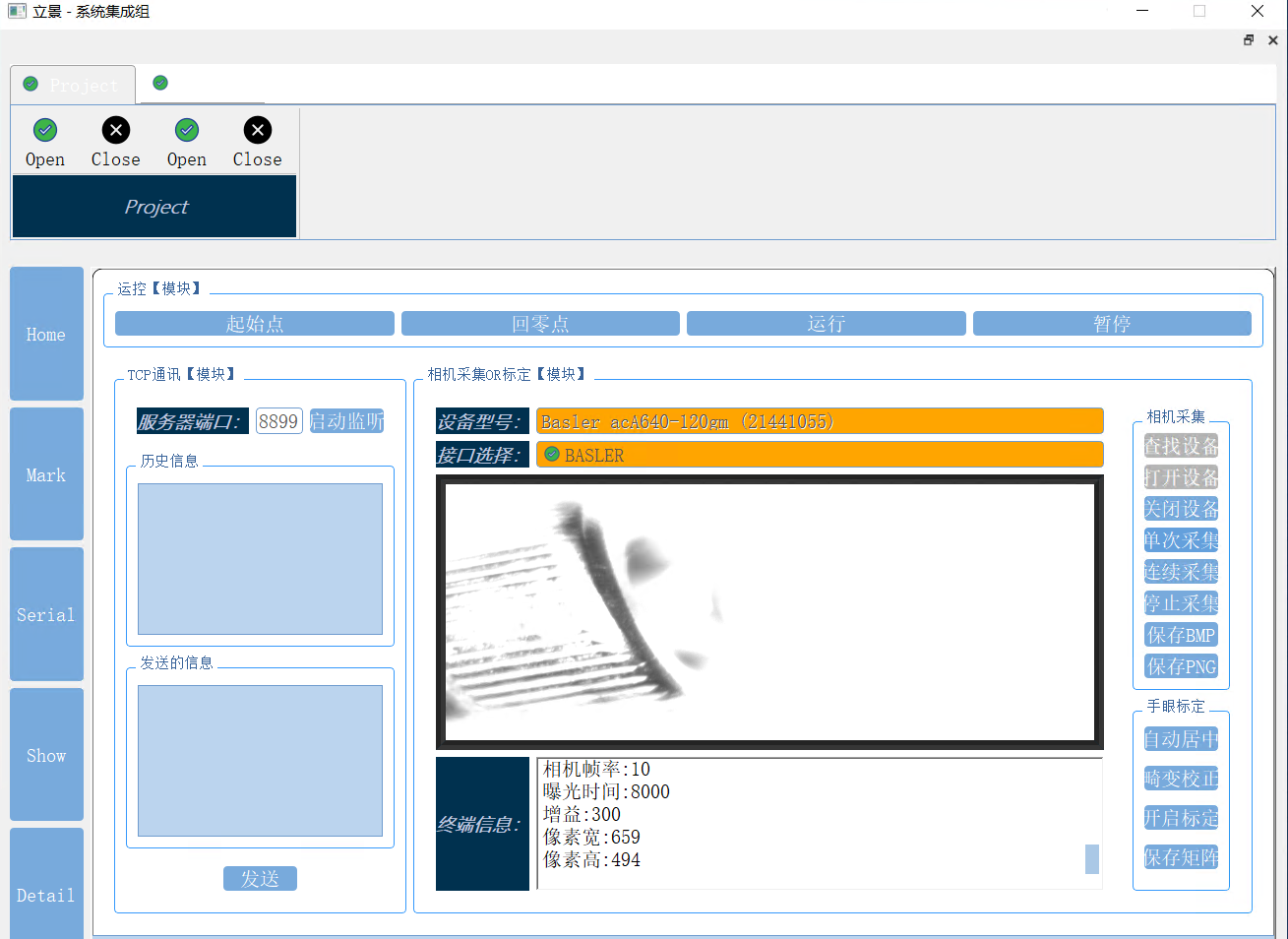Stop capture with 停止采集
This screenshot has width=1288, height=939.
pyautogui.click(x=1181, y=603)
